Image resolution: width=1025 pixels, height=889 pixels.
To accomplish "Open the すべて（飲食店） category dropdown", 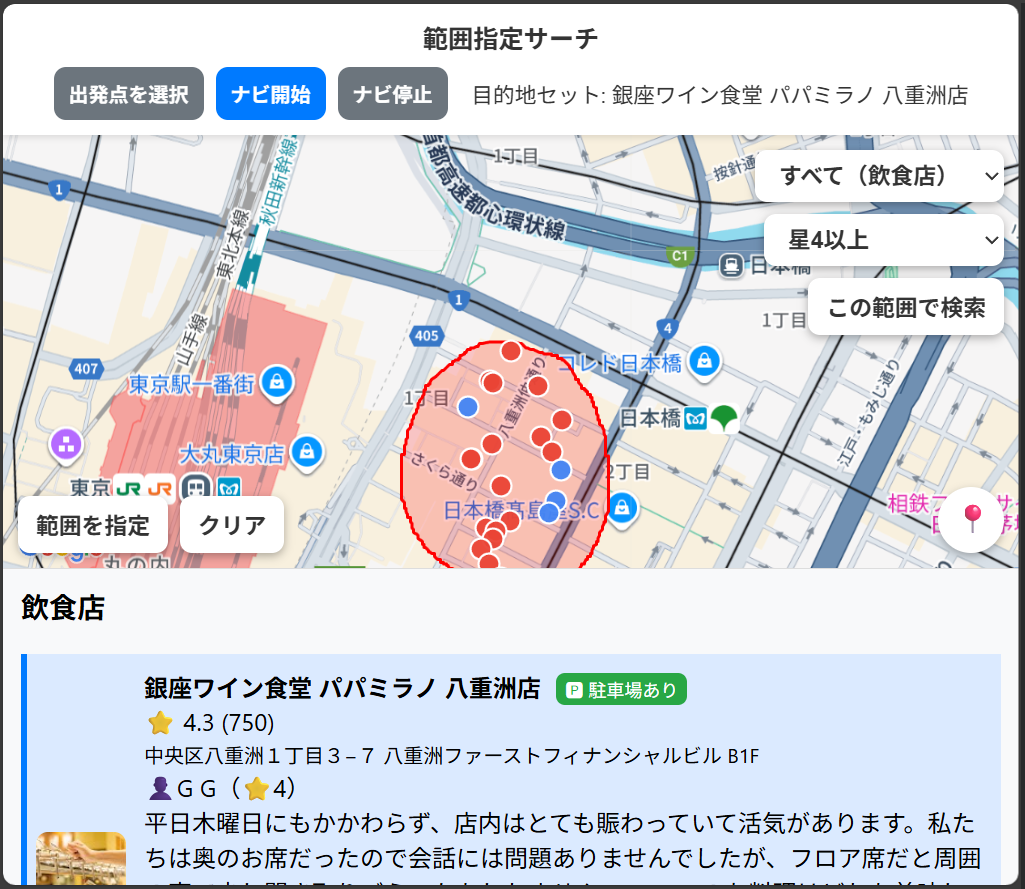I will (879, 176).
